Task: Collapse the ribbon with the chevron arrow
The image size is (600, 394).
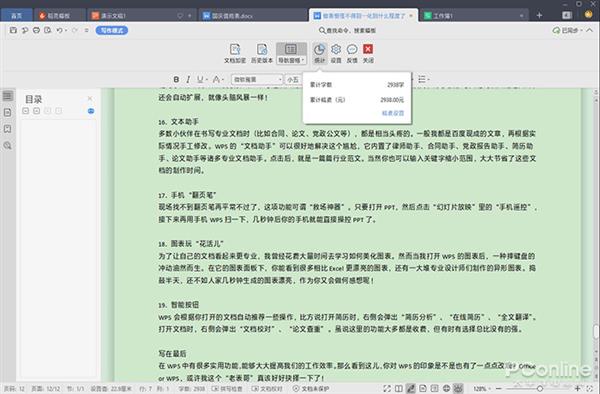Action: coord(590,30)
